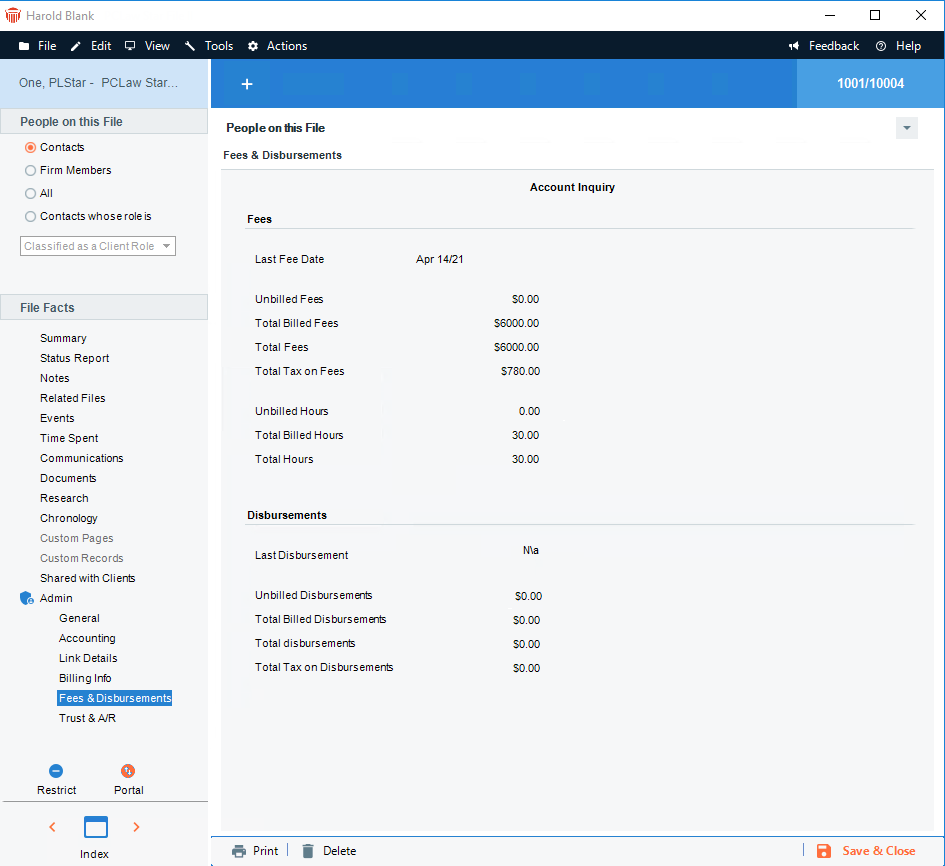
Task: Open the Actions menu
Action: click(277, 46)
